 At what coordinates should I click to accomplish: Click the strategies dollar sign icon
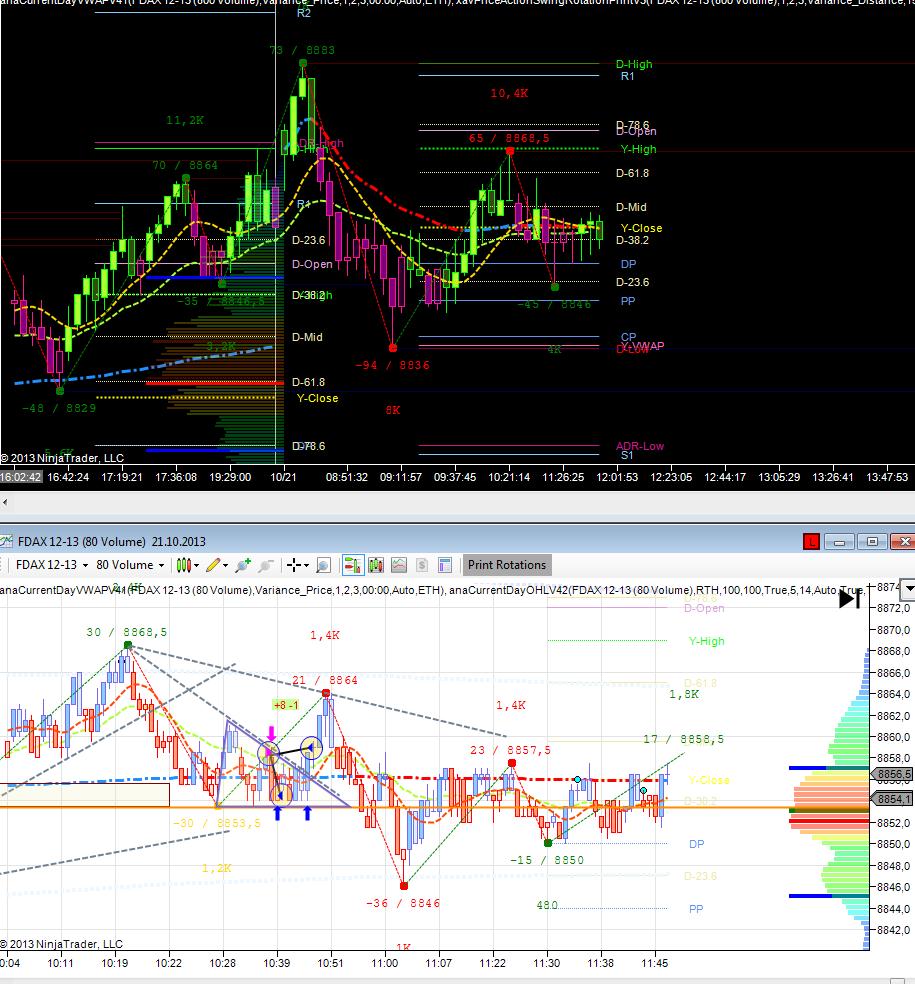tap(422, 565)
